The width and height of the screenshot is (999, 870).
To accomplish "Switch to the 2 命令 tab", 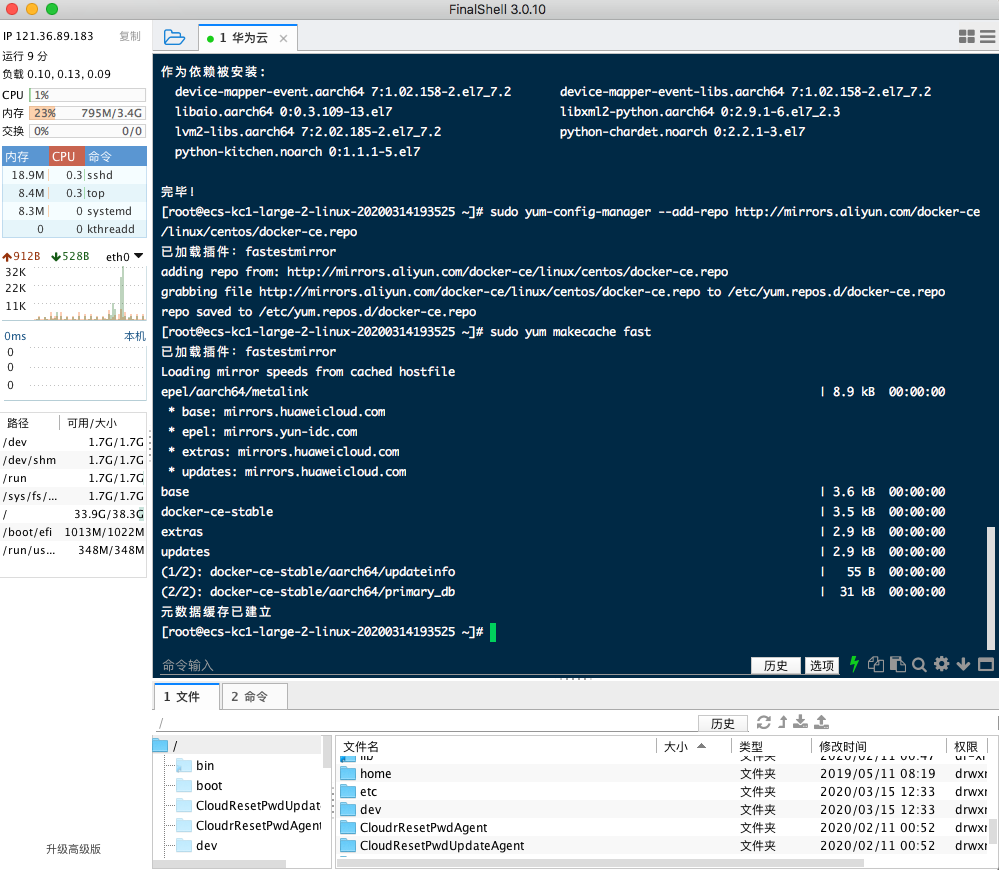I will 254,696.
